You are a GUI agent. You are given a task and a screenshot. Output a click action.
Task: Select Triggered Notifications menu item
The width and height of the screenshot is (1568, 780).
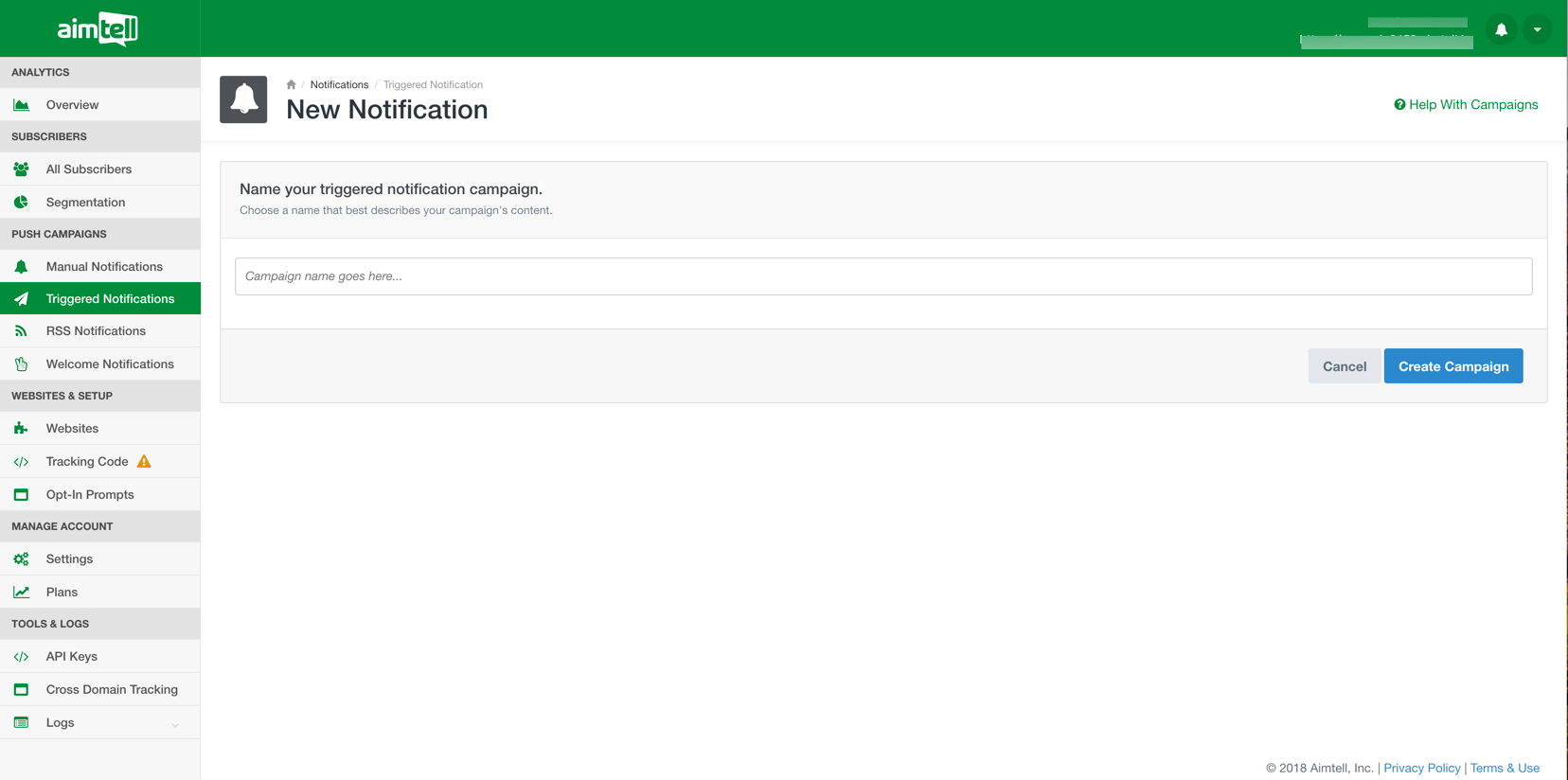(x=110, y=299)
